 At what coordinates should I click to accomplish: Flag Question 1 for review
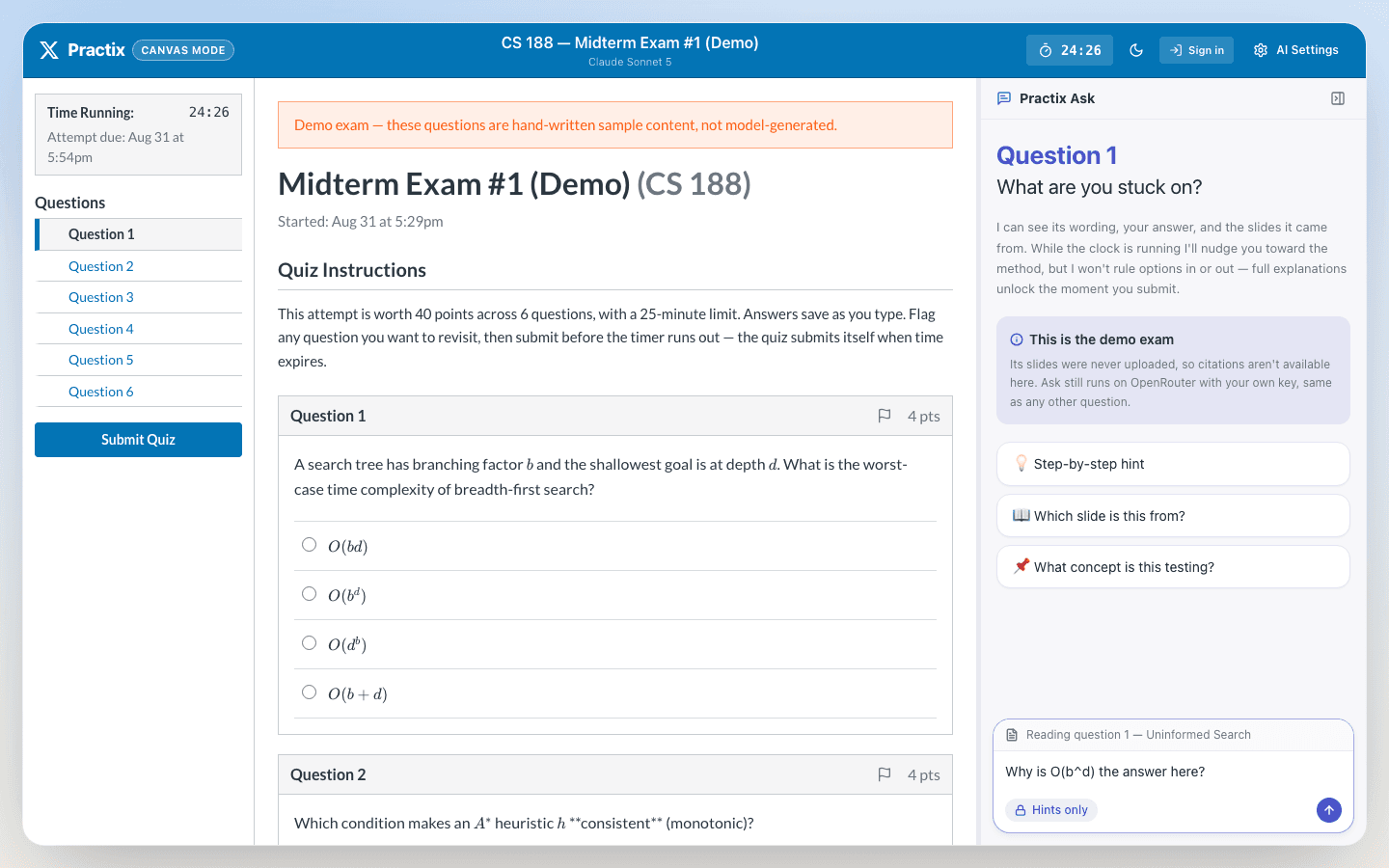(885, 416)
